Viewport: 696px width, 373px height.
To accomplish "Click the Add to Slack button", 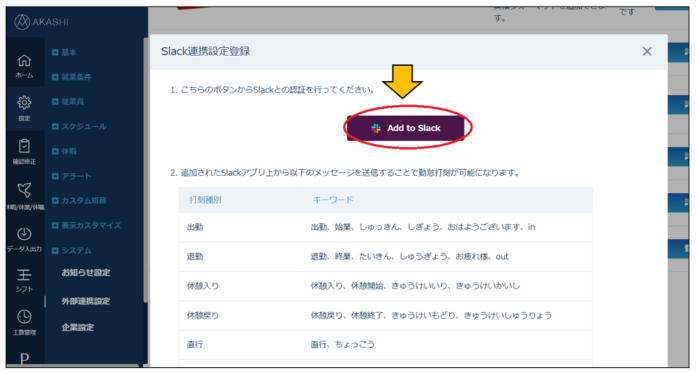I will coord(405,128).
